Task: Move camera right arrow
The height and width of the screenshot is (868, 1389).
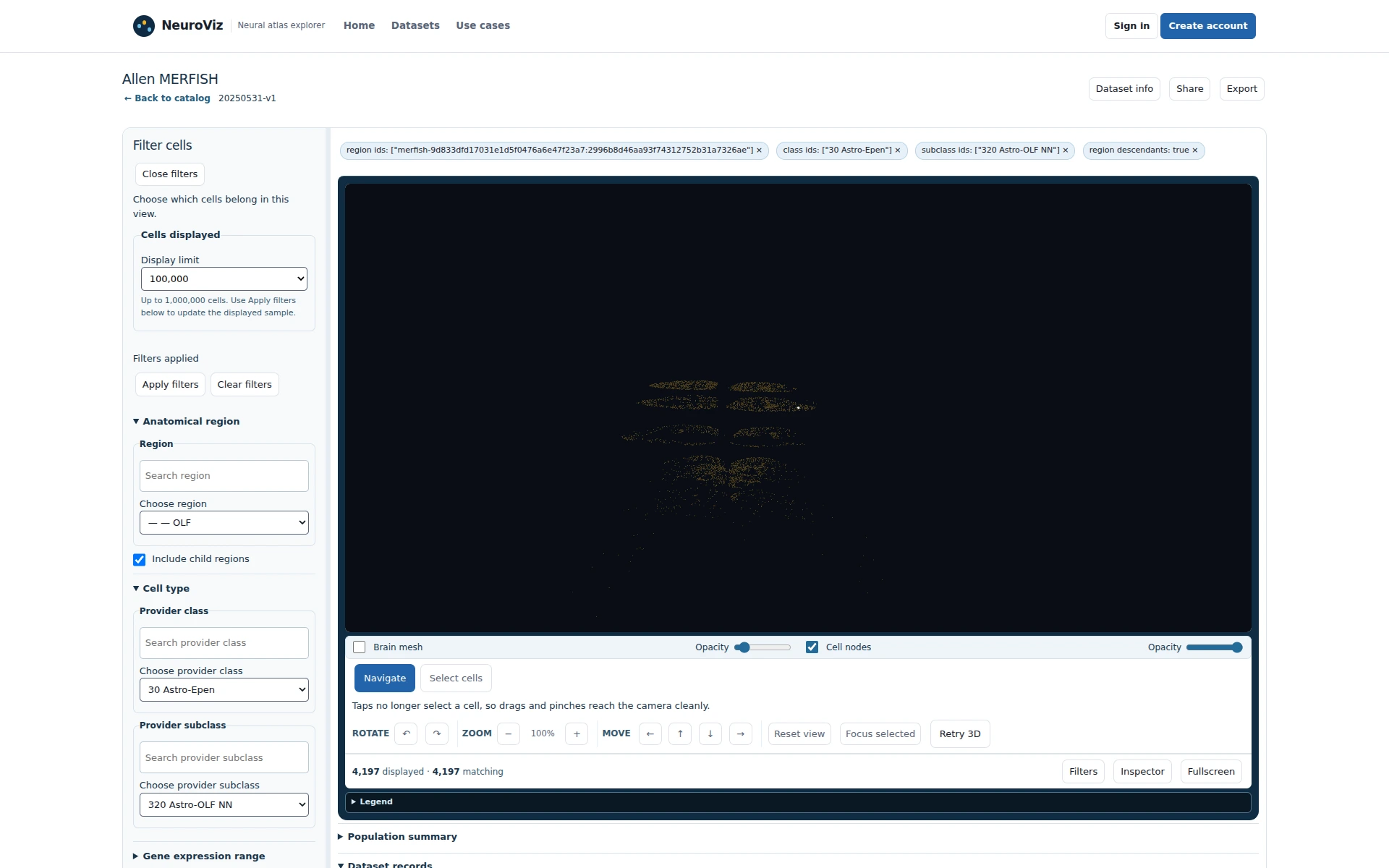Action: coord(741,733)
